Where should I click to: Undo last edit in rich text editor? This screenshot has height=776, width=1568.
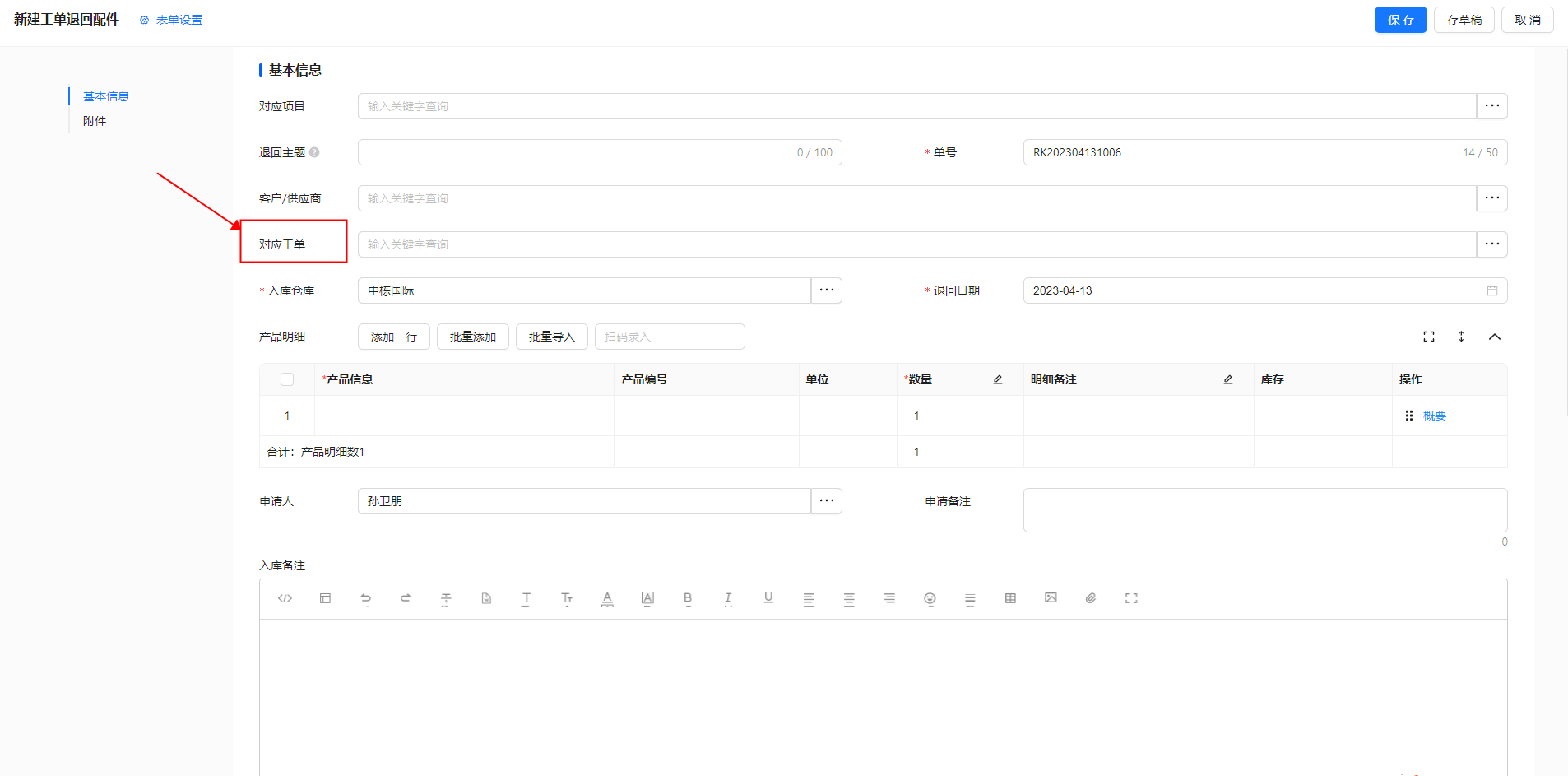pyautogui.click(x=365, y=598)
